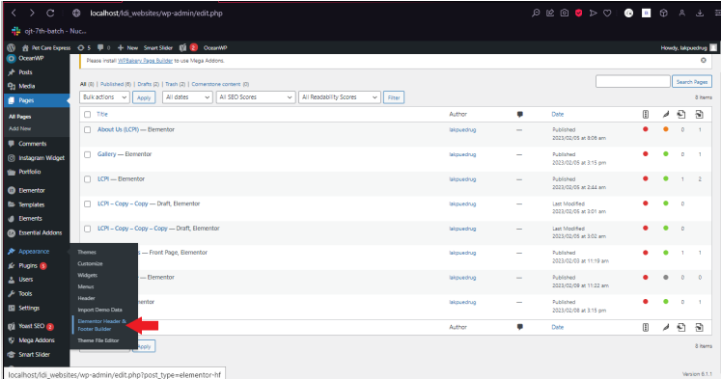The image size is (721, 381).
Task: Check the LCPI — Elementor row
Action: click(x=87, y=179)
